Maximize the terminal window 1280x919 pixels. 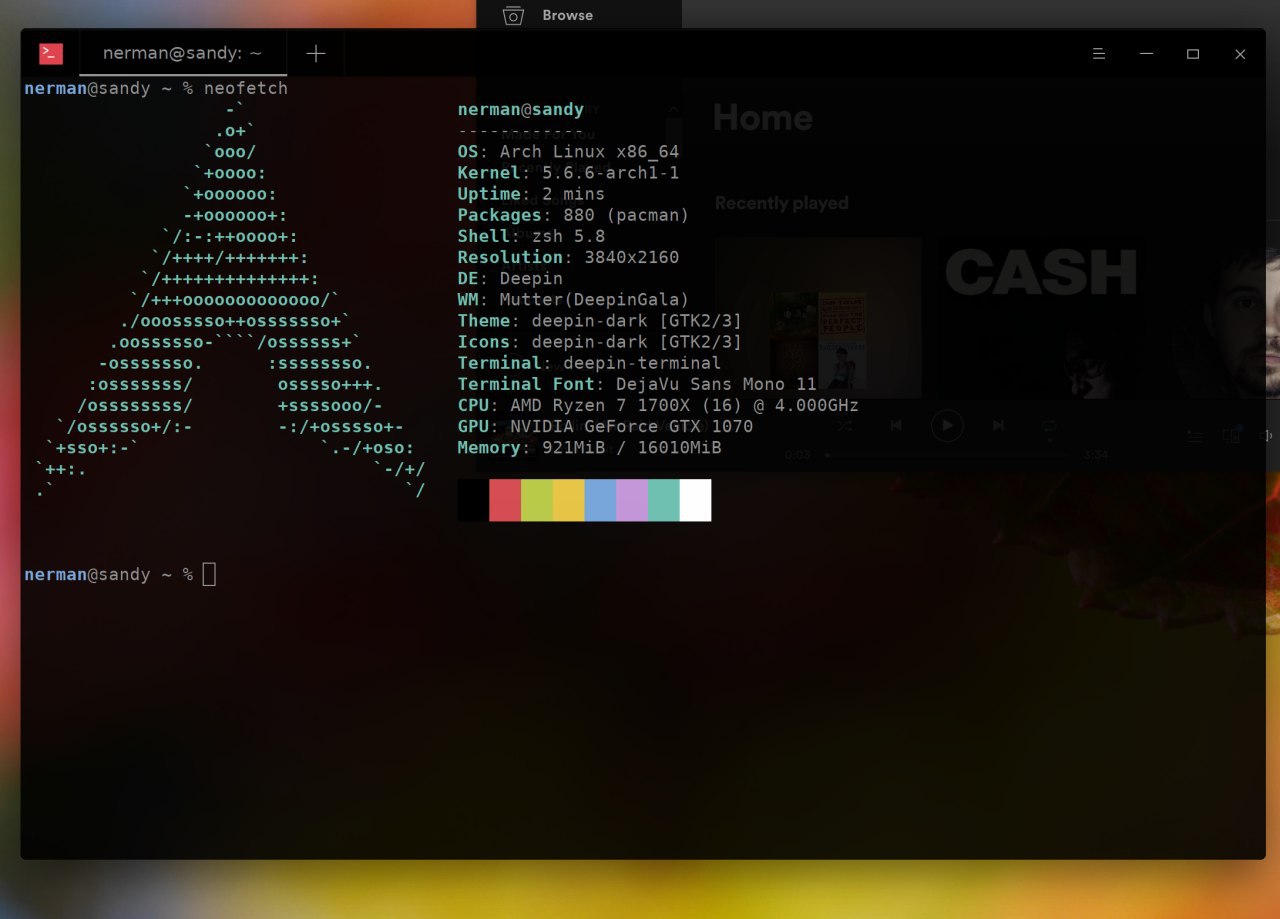1193,54
